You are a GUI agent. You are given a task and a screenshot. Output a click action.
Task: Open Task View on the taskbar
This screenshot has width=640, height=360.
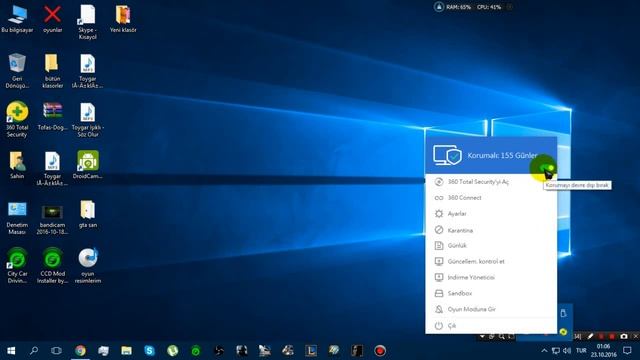pyautogui.click(x=56, y=351)
